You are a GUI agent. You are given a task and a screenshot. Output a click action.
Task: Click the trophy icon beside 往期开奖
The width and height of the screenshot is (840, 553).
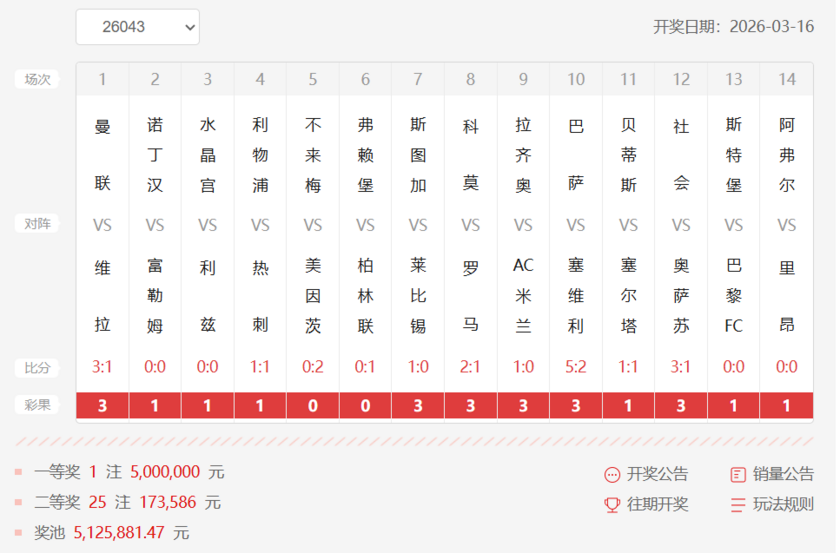(612, 505)
